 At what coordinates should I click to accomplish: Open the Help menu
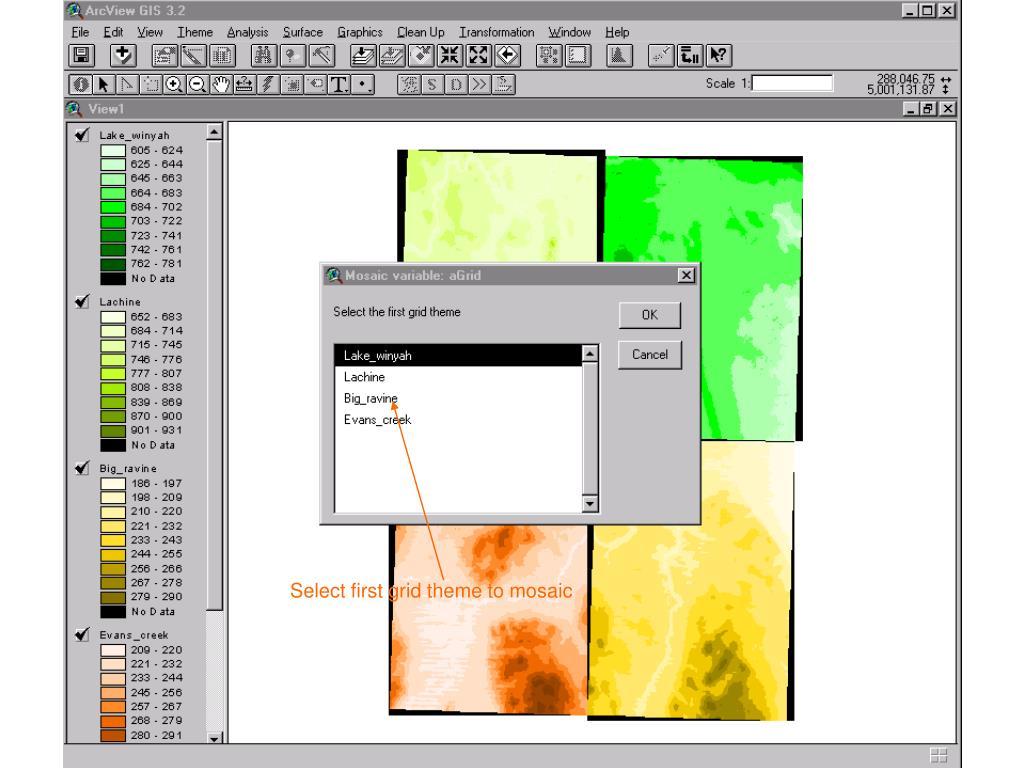pos(617,32)
